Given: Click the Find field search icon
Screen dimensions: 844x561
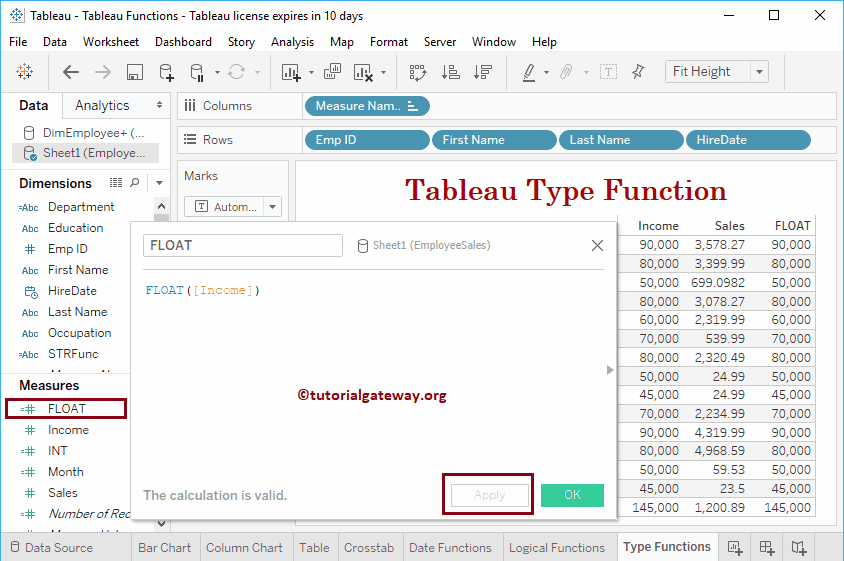Looking at the screenshot, I should pyautogui.click(x=135, y=183).
